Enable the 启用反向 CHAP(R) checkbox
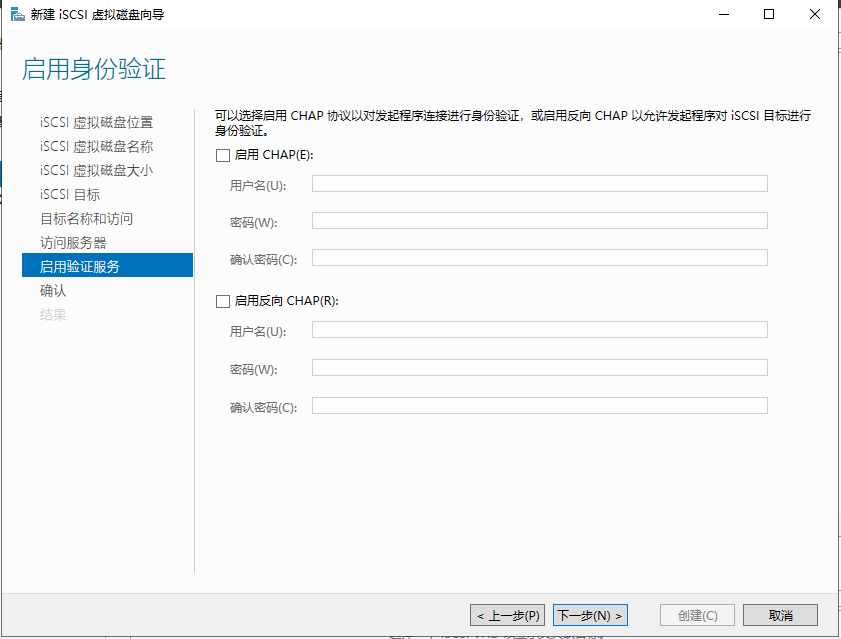 [223, 301]
